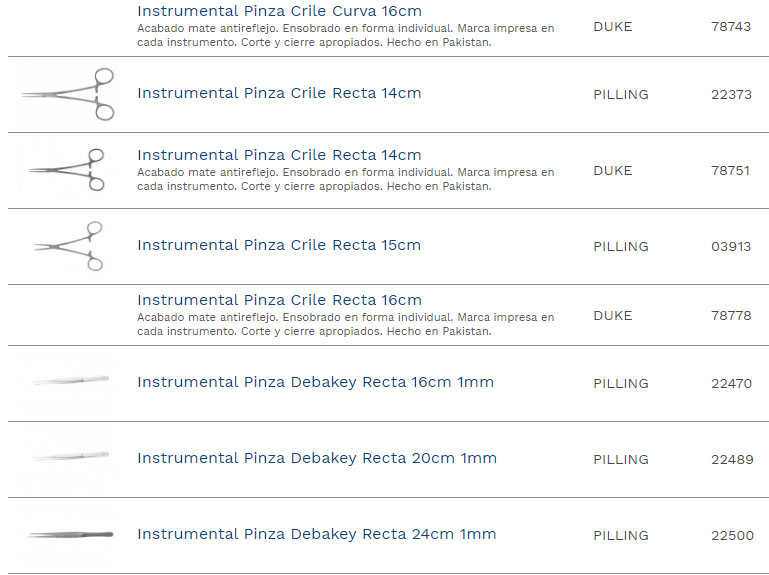Click the Debakey Recta 24cm 1mm thumbnail
Image resolution: width=769 pixels, height=575 pixels.
(69, 534)
